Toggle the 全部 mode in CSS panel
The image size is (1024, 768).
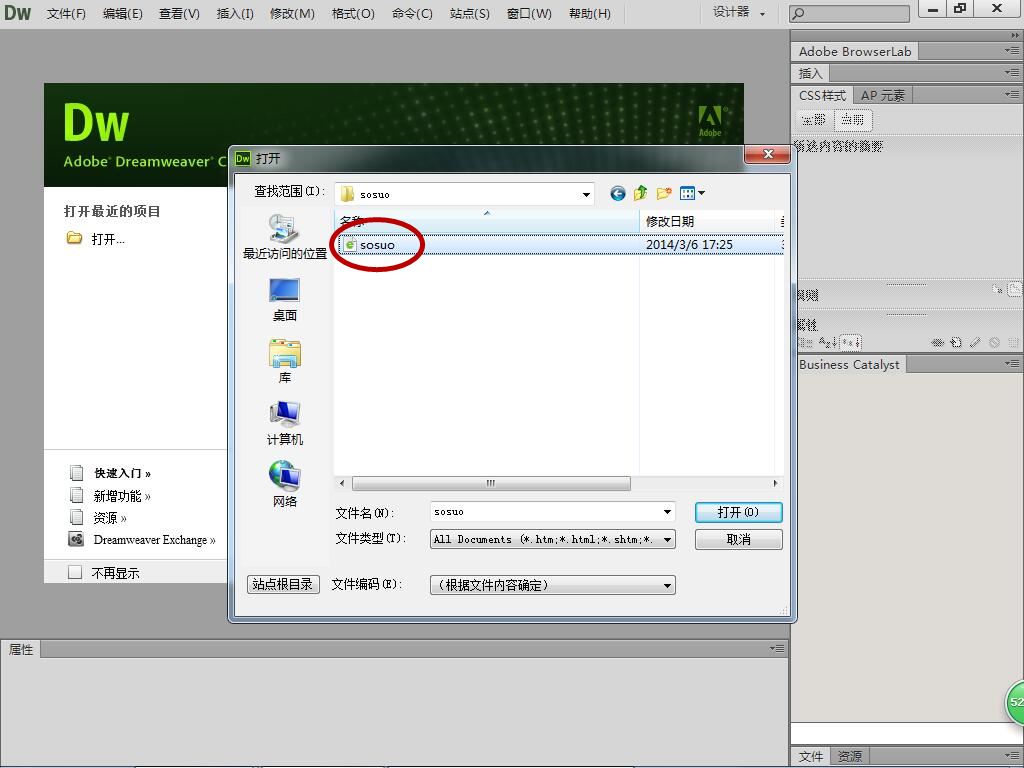point(814,120)
